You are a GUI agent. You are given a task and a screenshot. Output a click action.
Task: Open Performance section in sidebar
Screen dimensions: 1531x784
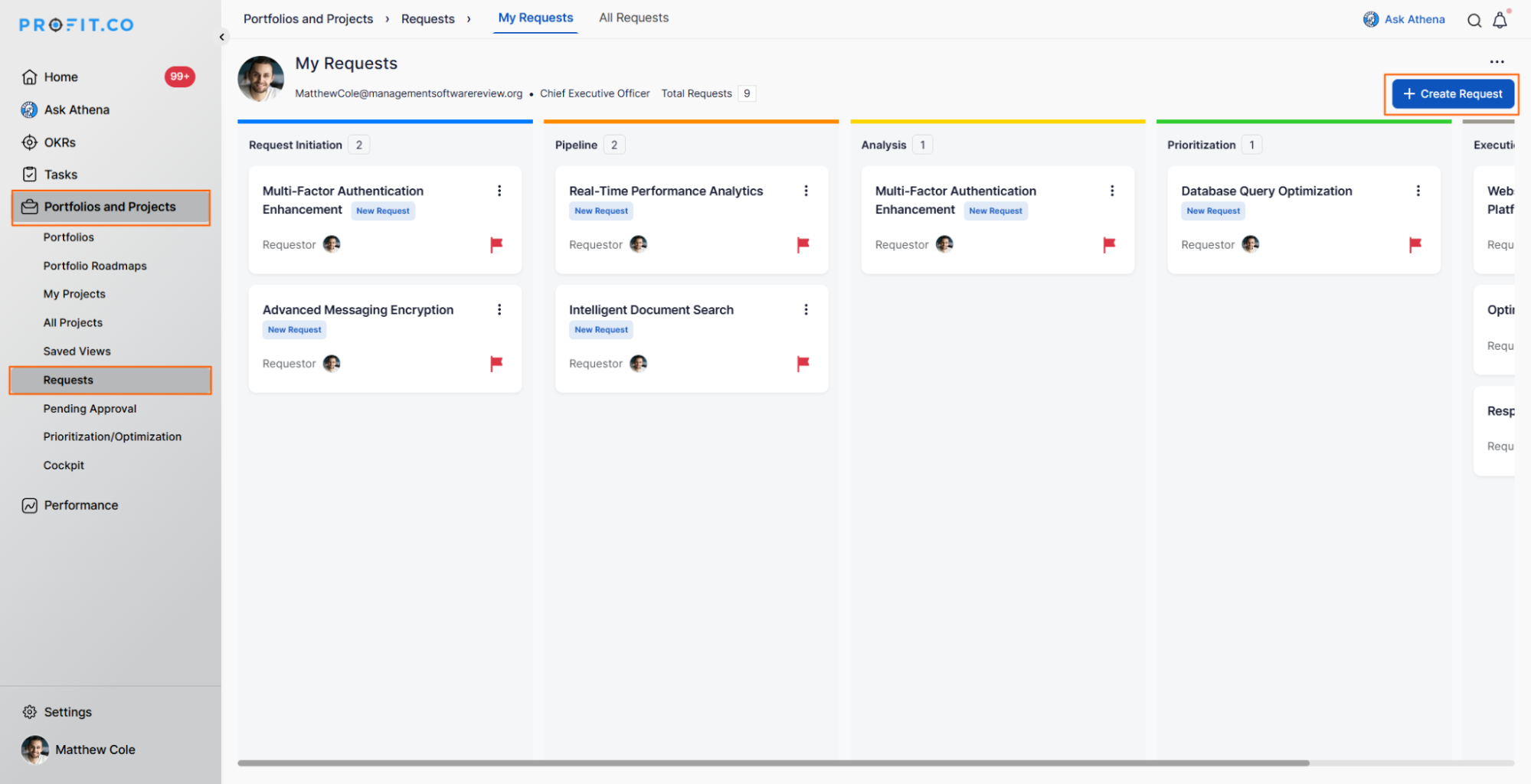(x=80, y=505)
